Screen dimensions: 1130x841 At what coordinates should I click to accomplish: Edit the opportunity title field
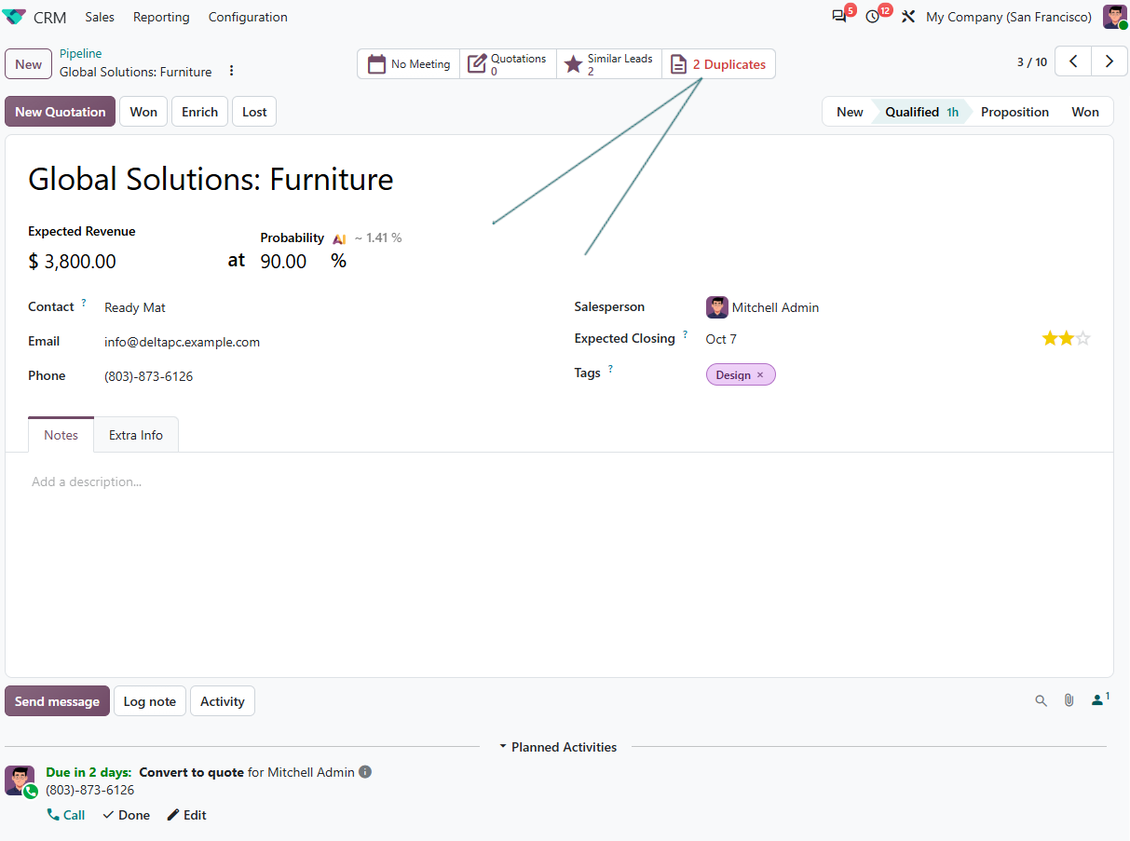click(x=210, y=179)
